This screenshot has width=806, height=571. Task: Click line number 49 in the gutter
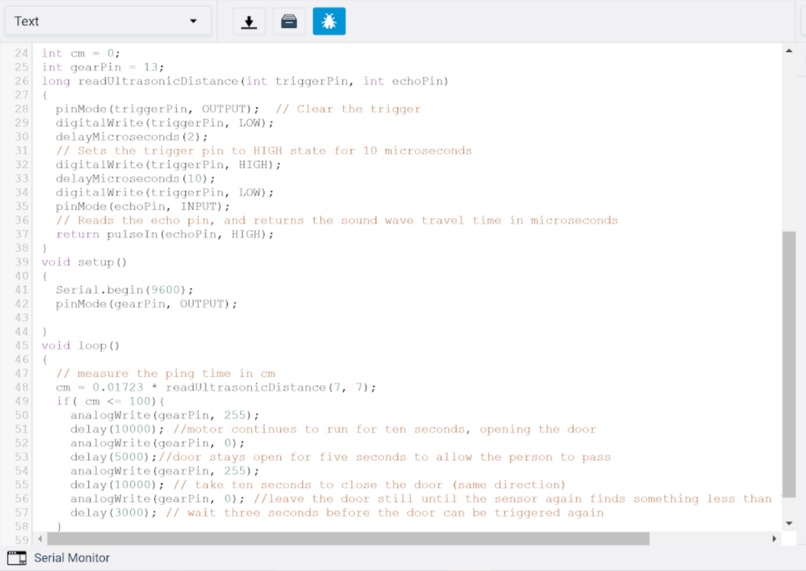[21, 401]
